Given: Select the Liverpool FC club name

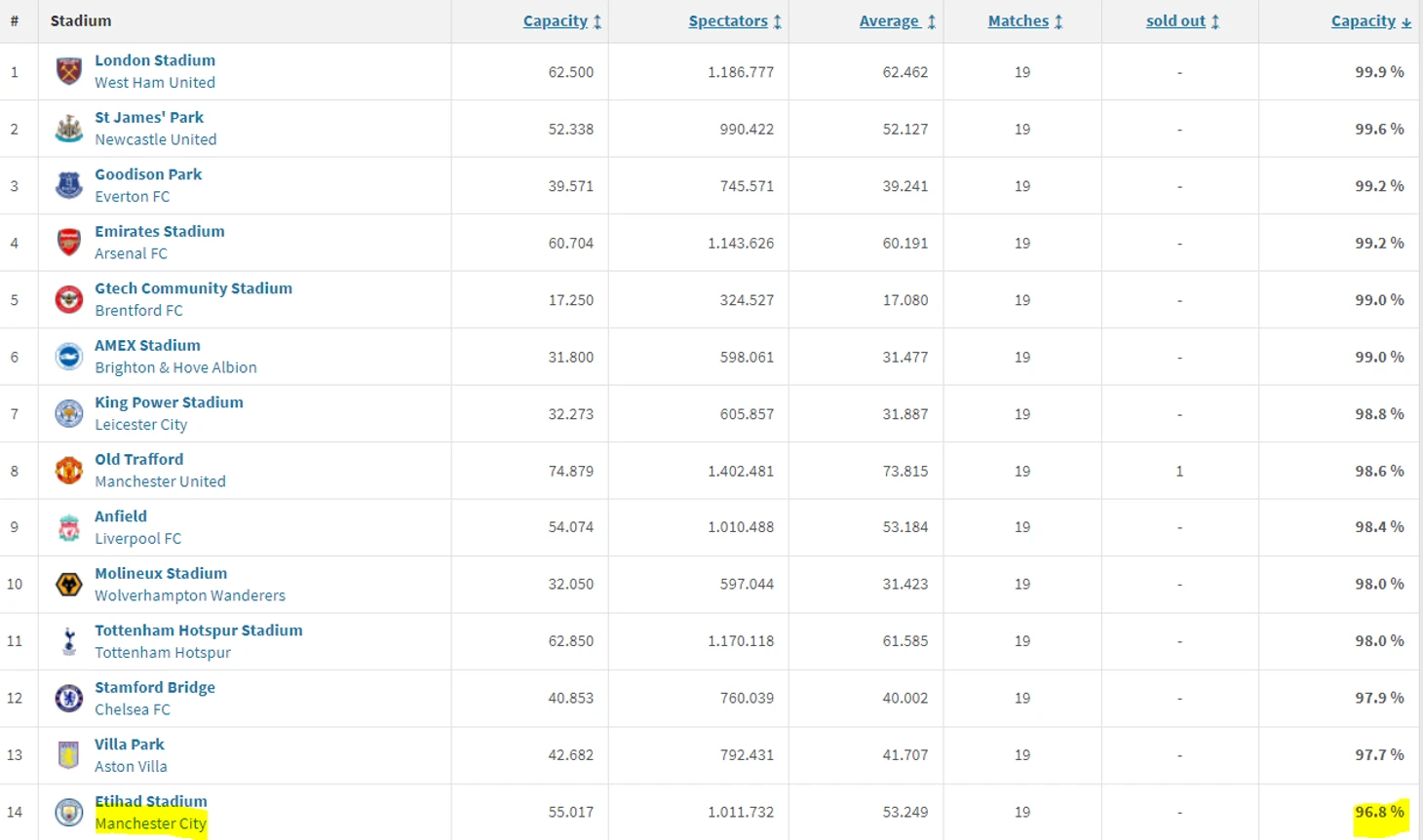Looking at the screenshot, I should (x=138, y=539).
